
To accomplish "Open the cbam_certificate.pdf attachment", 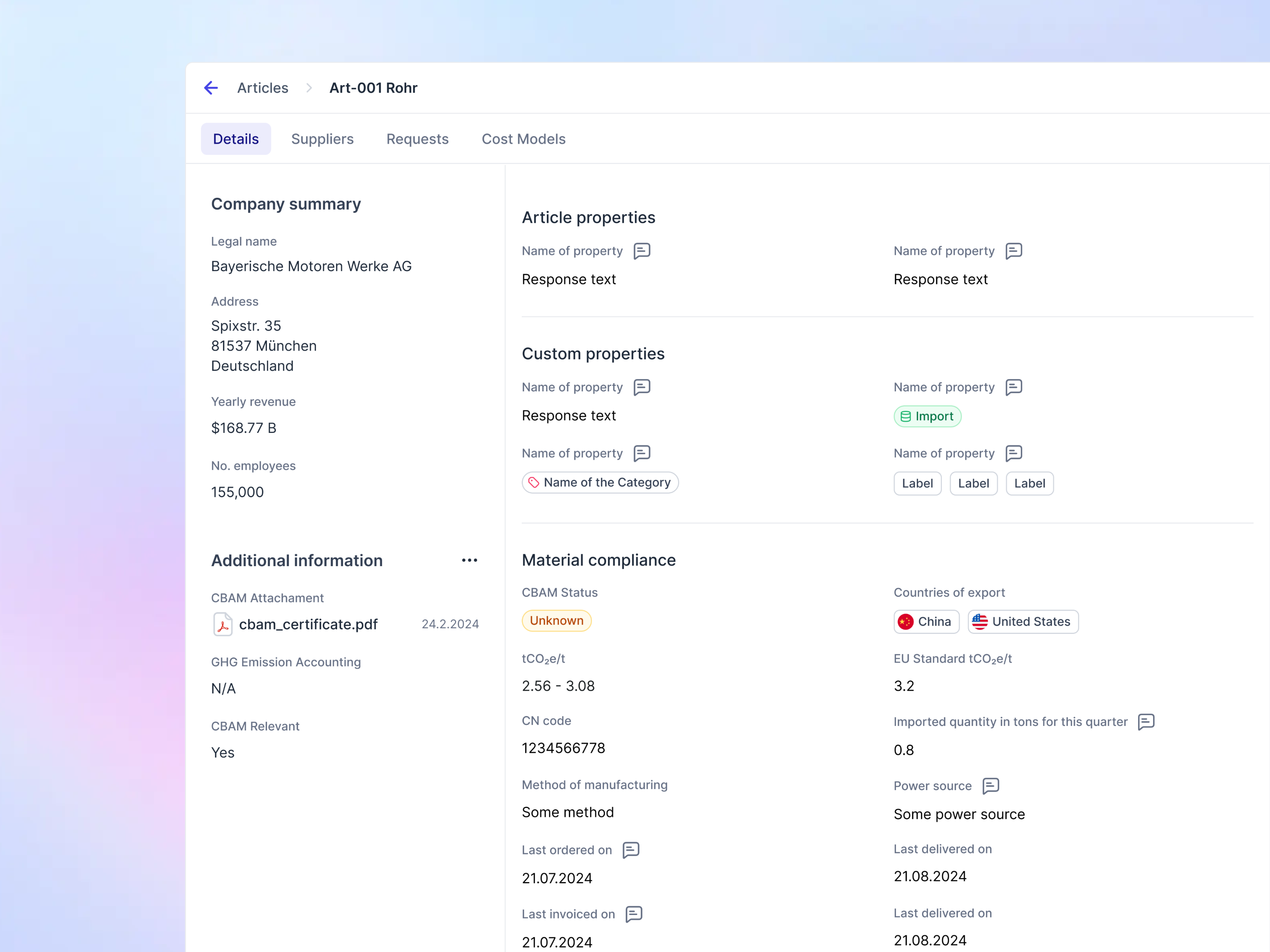I will 308,624.
